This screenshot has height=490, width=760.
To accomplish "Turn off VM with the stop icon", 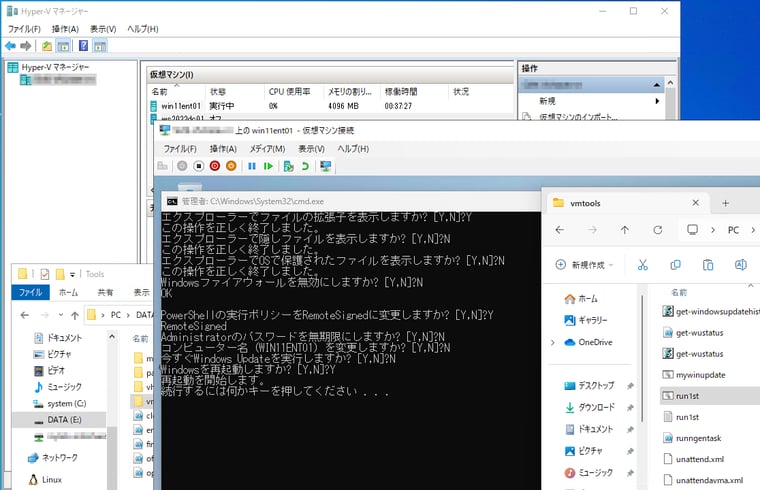I will 199,166.
